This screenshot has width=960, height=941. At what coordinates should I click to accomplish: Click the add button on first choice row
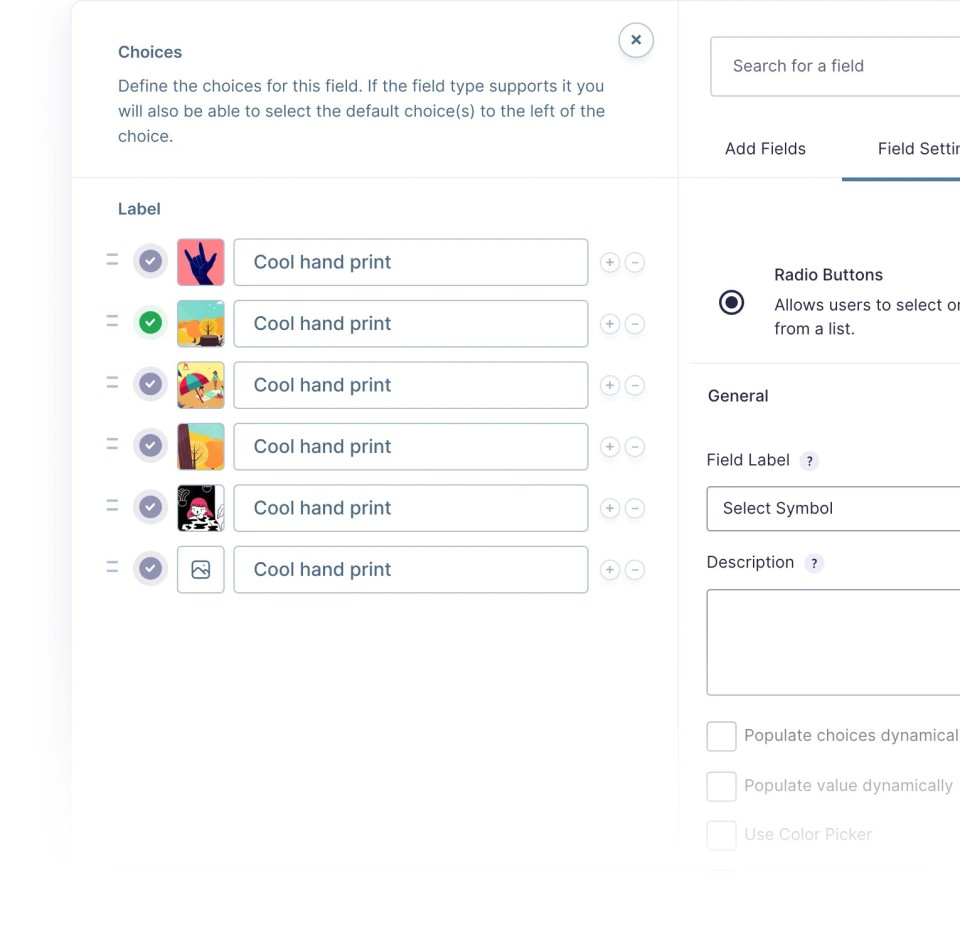coord(609,262)
